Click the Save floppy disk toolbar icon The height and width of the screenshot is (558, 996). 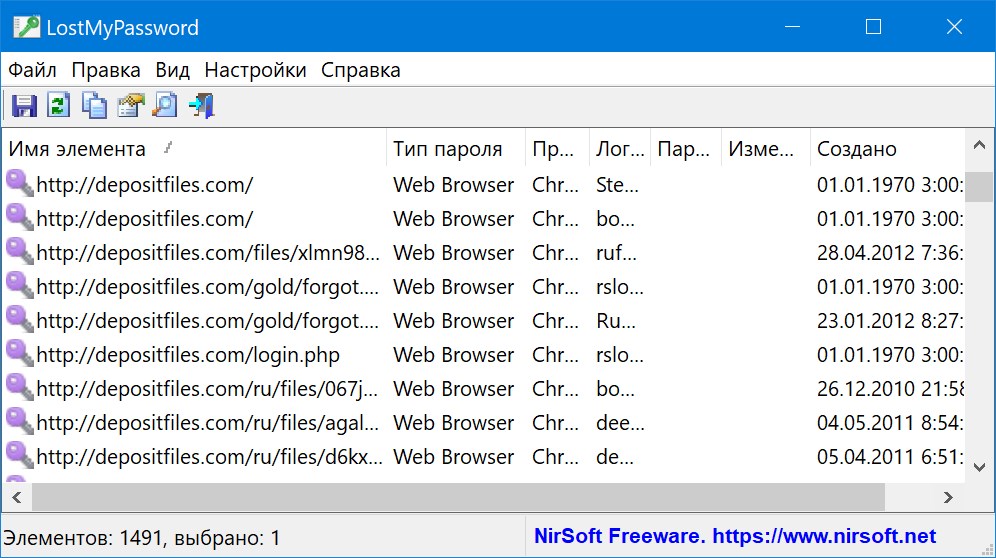coord(24,105)
